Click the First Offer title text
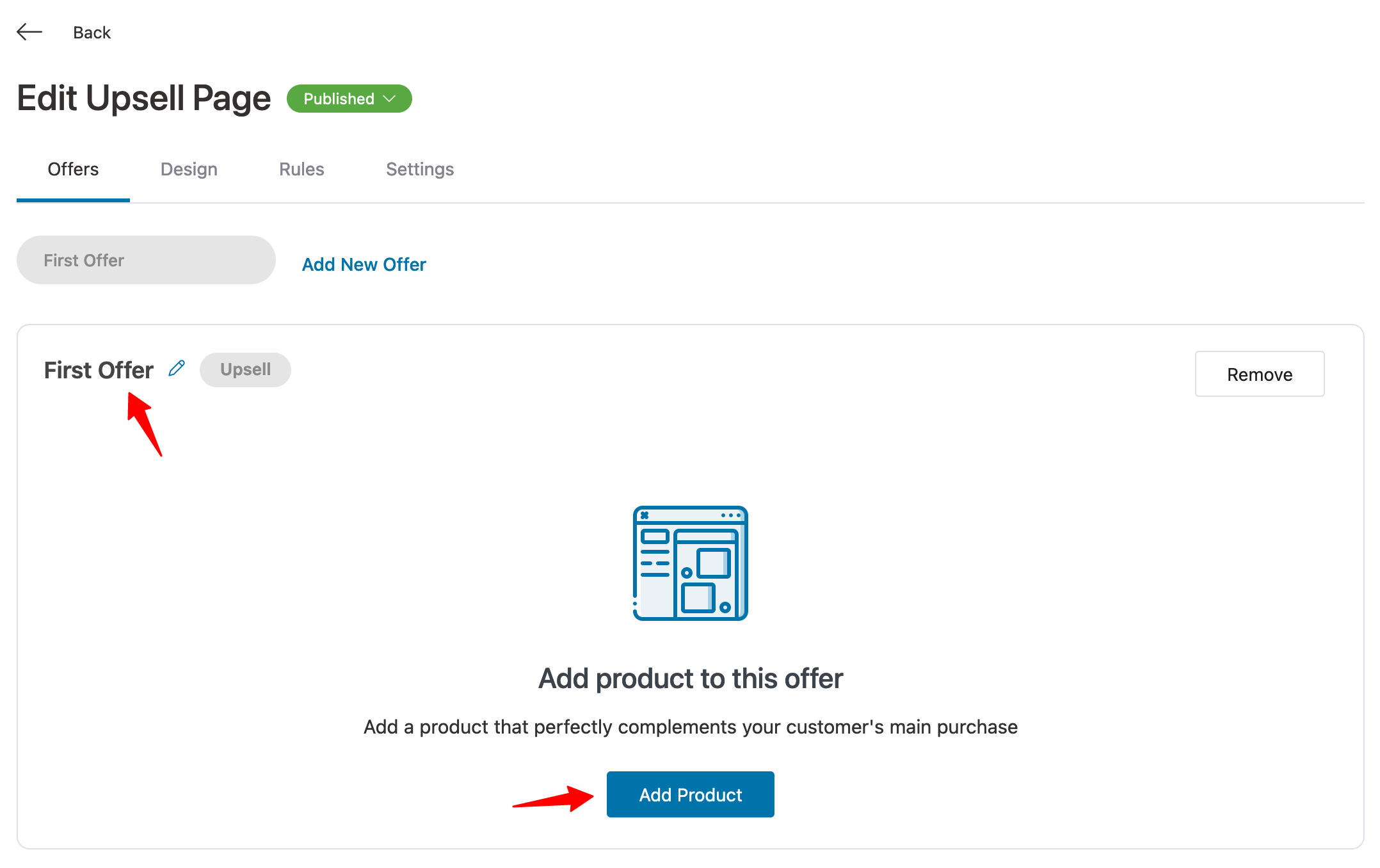The width and height of the screenshot is (1380, 868). pyautogui.click(x=99, y=369)
